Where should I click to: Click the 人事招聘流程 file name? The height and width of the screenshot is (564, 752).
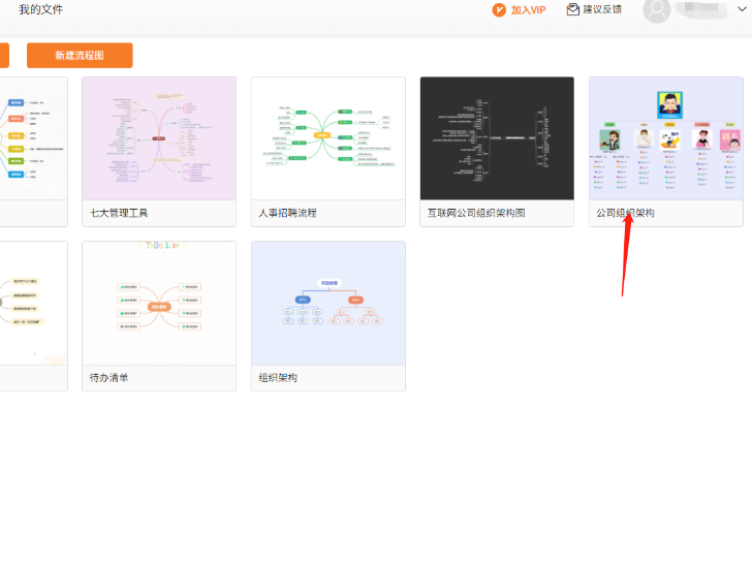[288, 213]
